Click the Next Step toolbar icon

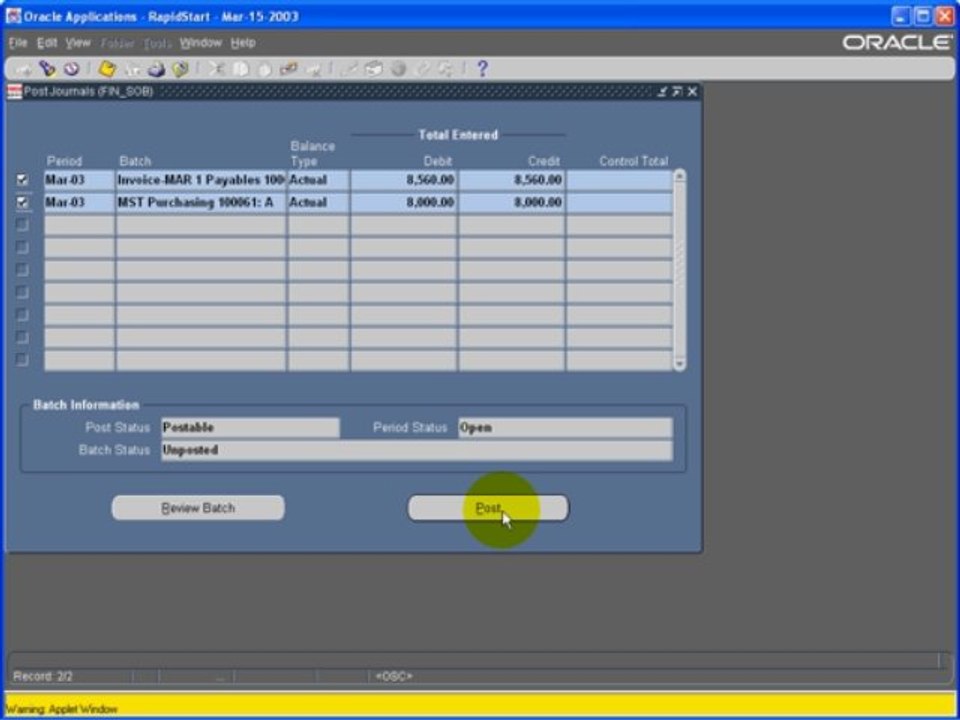[x=132, y=69]
